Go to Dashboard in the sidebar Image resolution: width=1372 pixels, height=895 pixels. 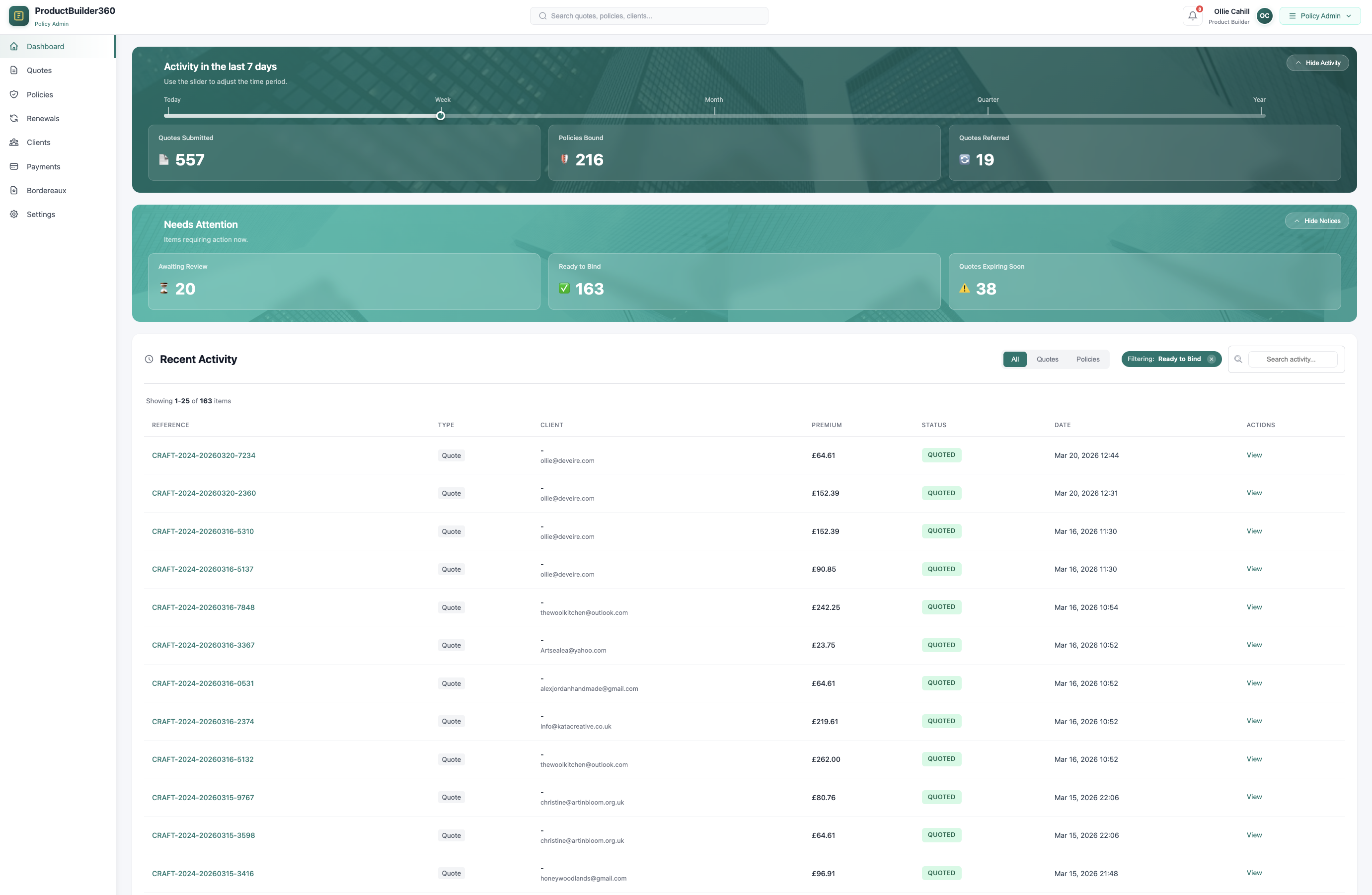pos(58,47)
